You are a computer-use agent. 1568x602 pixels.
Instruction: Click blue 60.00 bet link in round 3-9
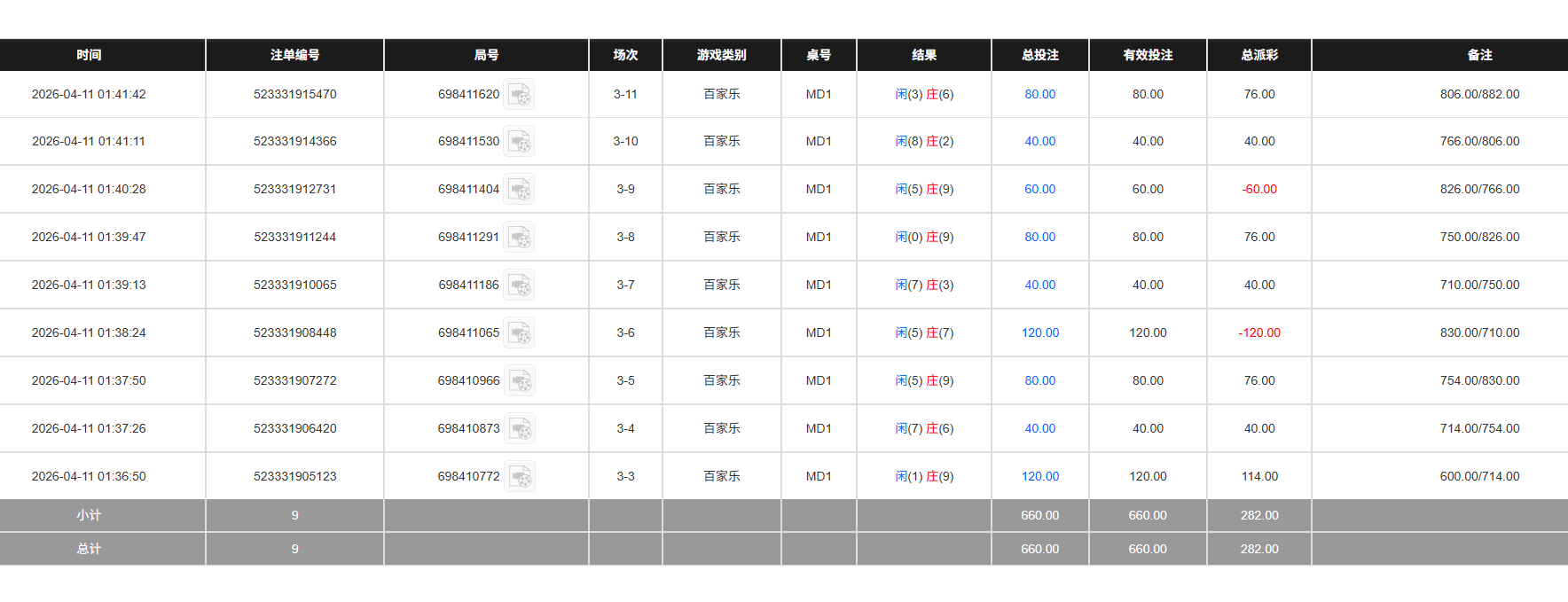pyautogui.click(x=1039, y=189)
